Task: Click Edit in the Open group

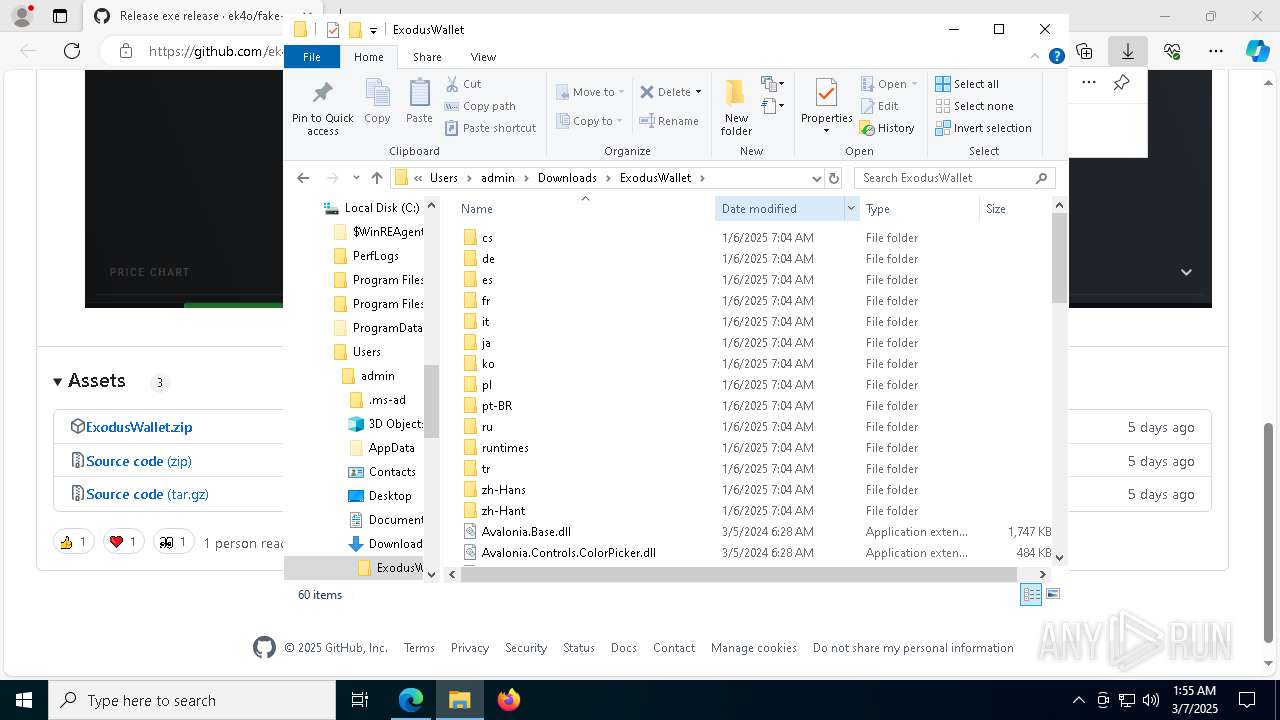Action: pyautogui.click(x=879, y=106)
